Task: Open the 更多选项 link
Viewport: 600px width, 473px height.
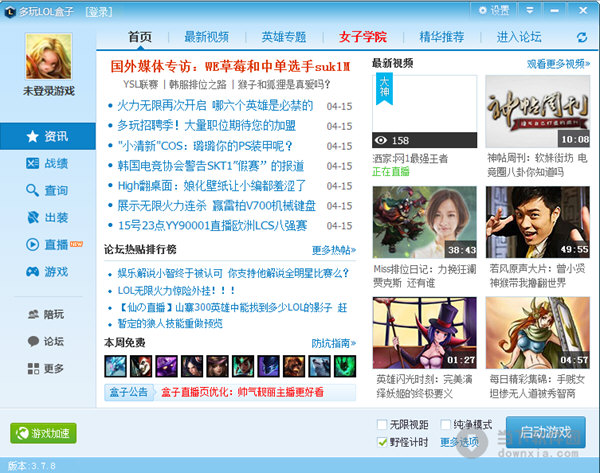Action: coord(460,442)
